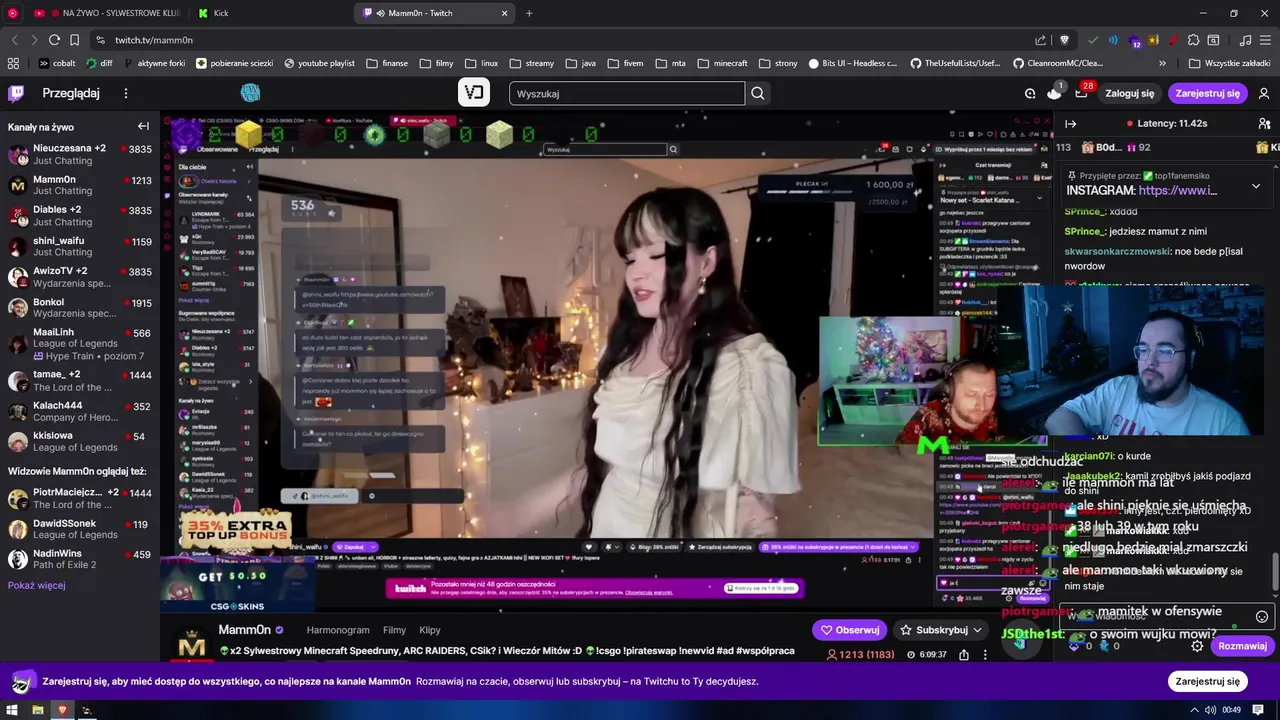Viewport: 1280px width, 720px height.
Task: Expand the pinned INSTAGRAM message
Action: coord(1256,186)
